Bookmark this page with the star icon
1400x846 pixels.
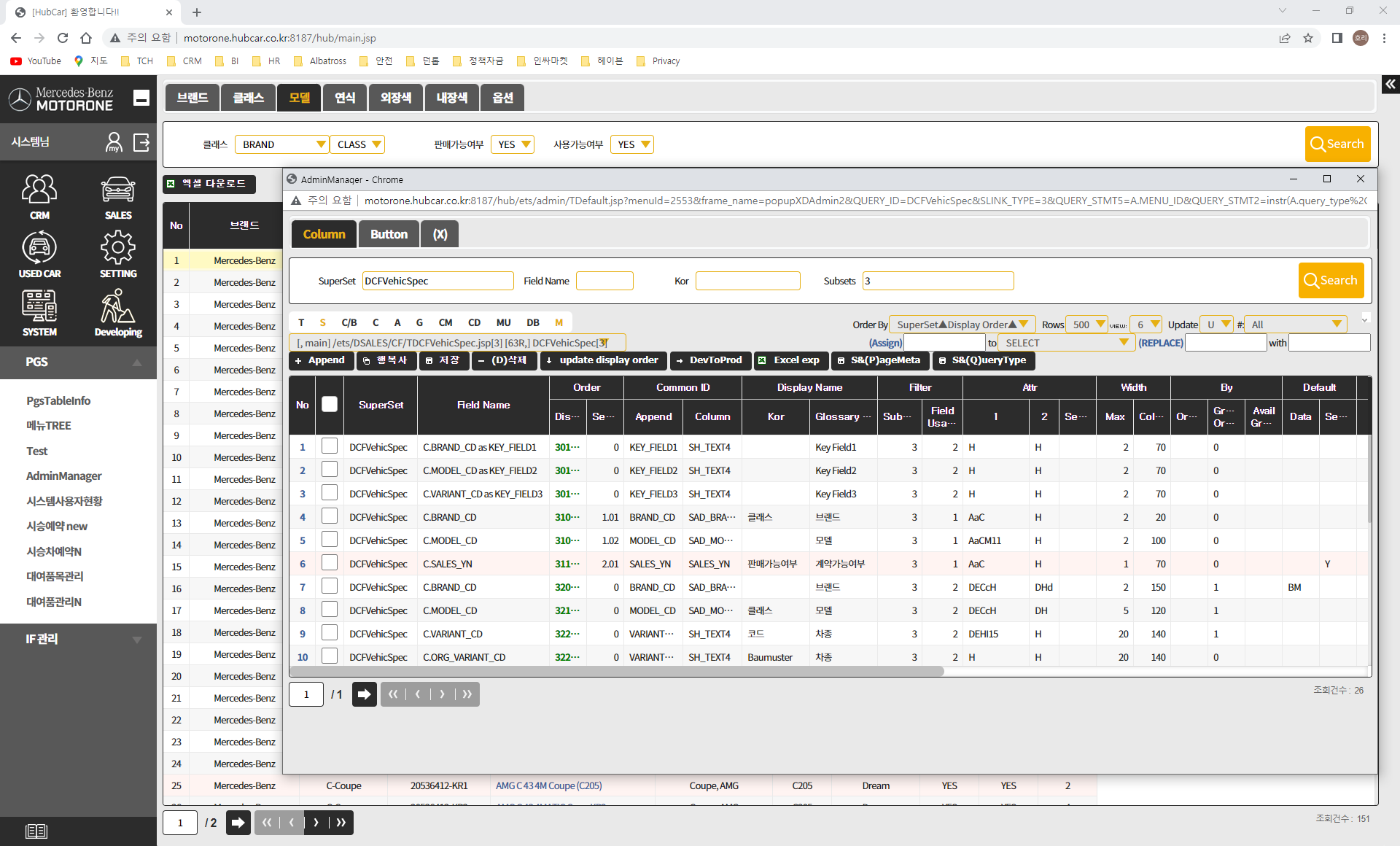[1308, 38]
